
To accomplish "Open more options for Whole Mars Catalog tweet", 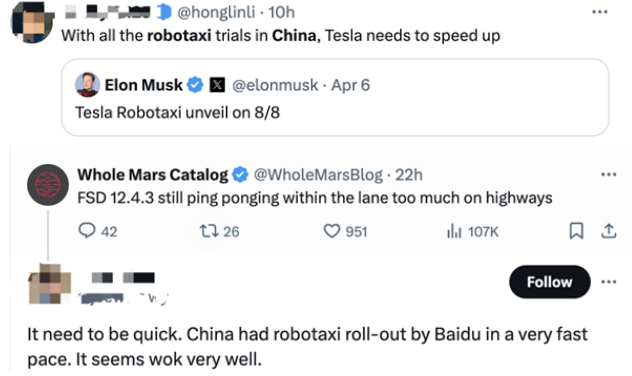I will coord(609,174).
